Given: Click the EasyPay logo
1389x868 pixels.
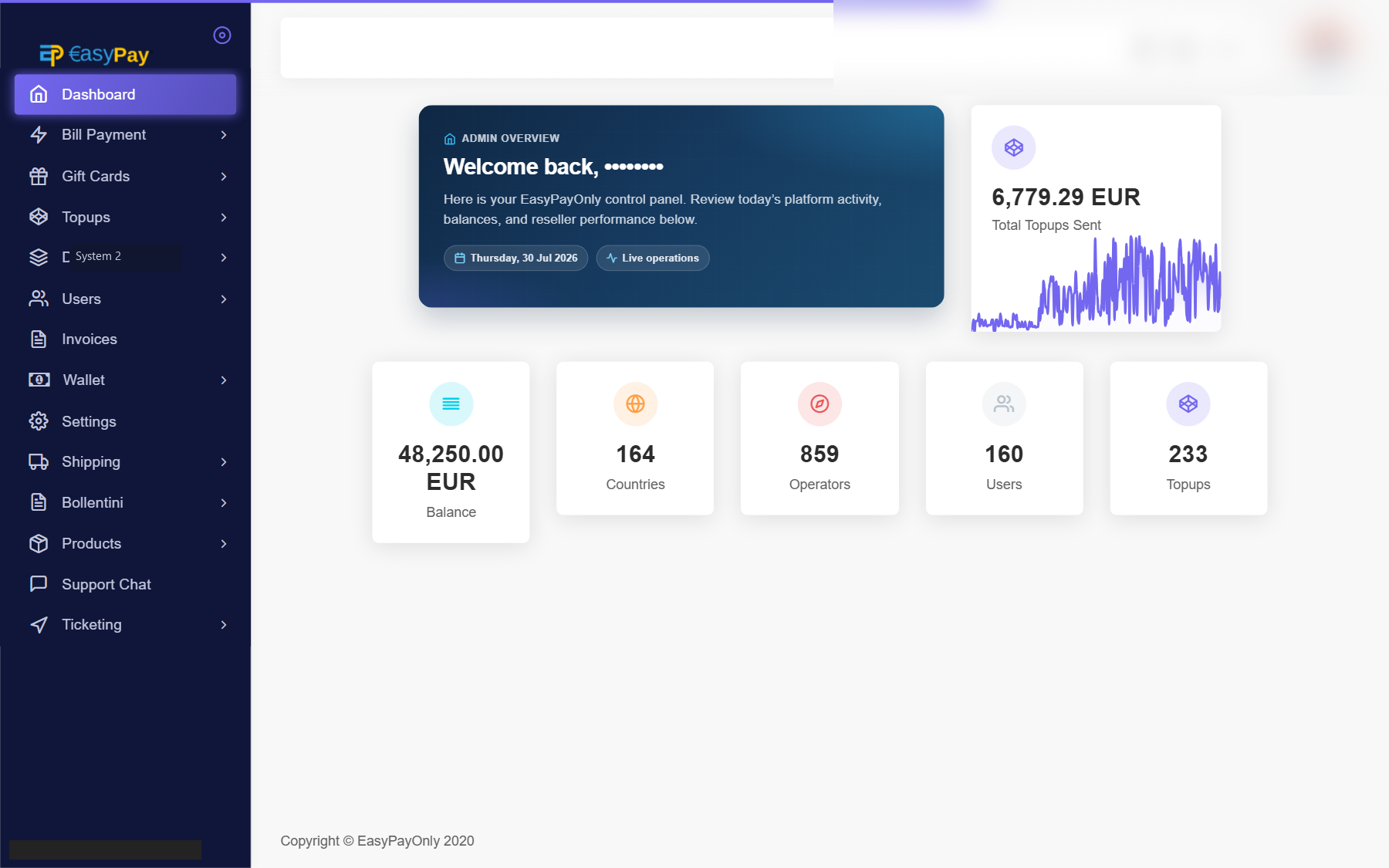Looking at the screenshot, I should click(94, 54).
